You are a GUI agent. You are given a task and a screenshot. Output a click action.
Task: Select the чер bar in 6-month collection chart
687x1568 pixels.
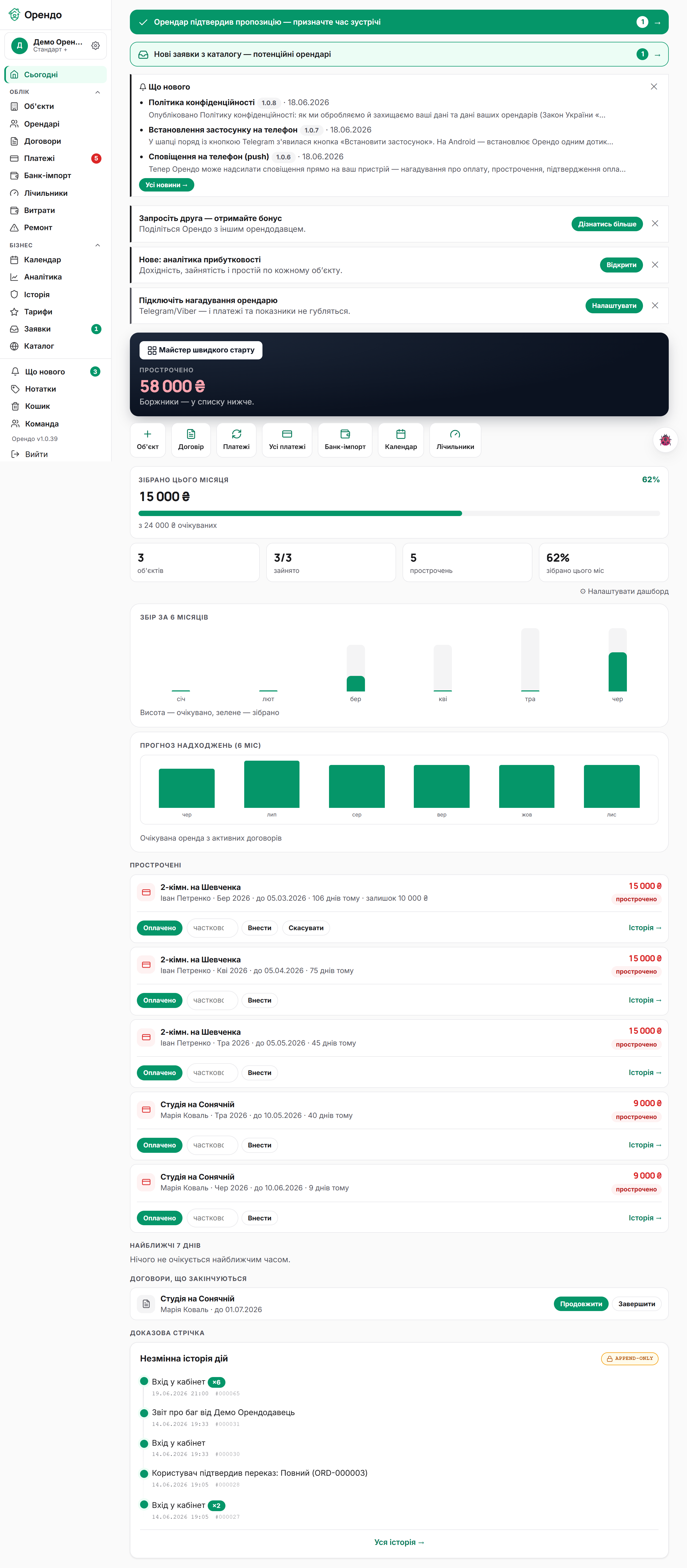point(617,660)
